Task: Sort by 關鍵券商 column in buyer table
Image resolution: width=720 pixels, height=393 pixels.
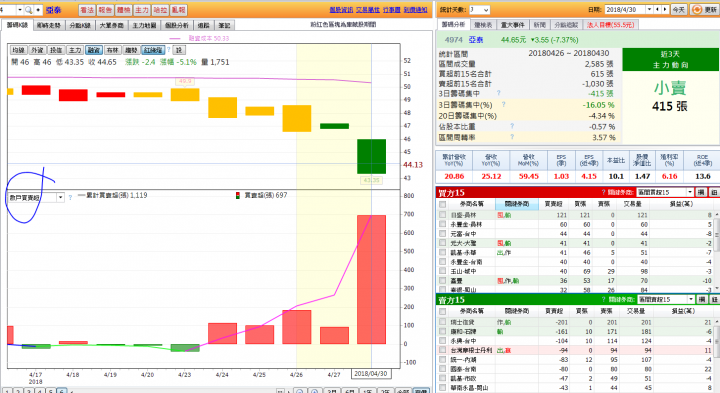Action: click(x=517, y=203)
